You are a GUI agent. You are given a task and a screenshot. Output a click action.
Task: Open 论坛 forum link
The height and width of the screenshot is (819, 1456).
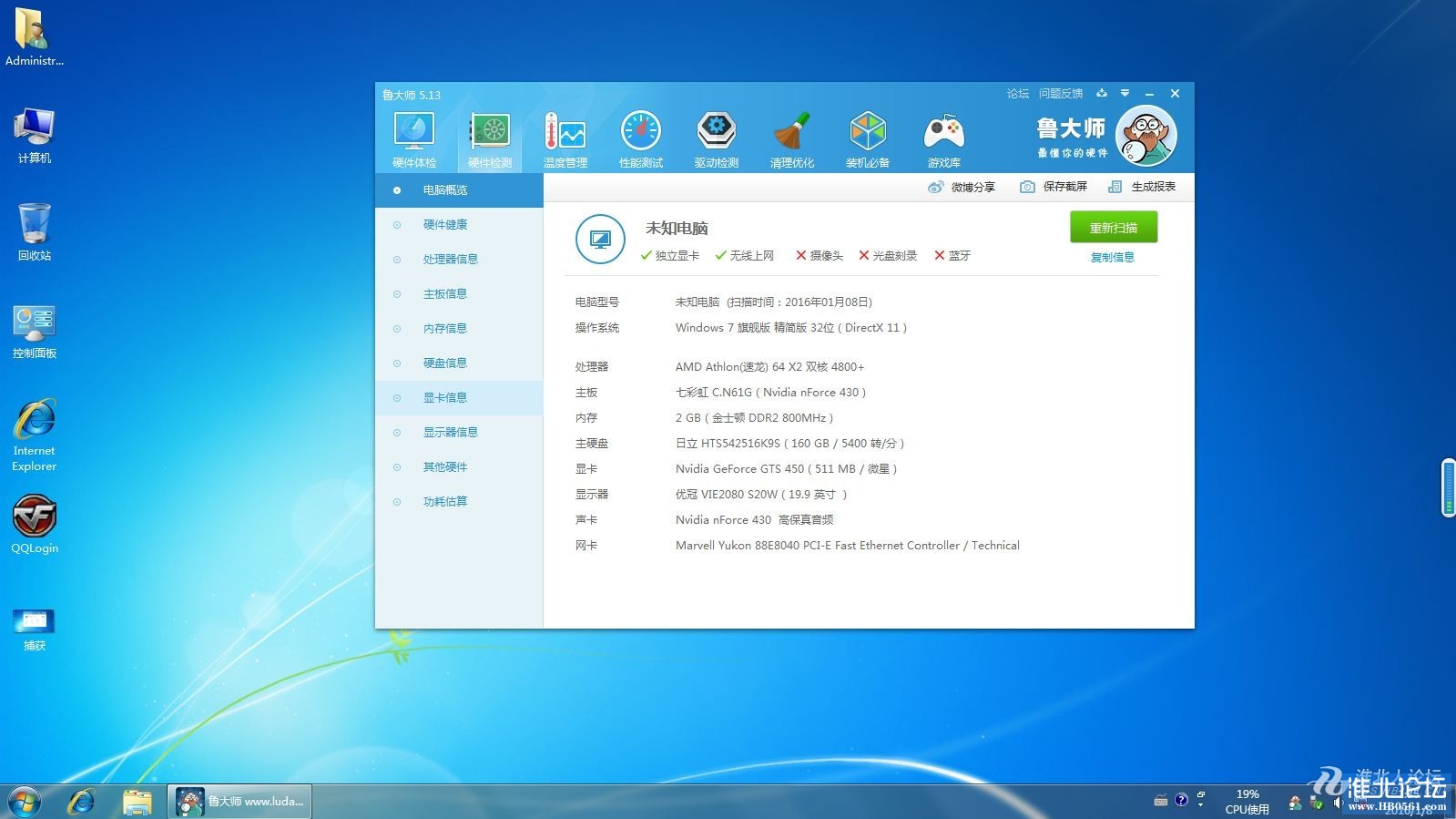coord(1018,94)
